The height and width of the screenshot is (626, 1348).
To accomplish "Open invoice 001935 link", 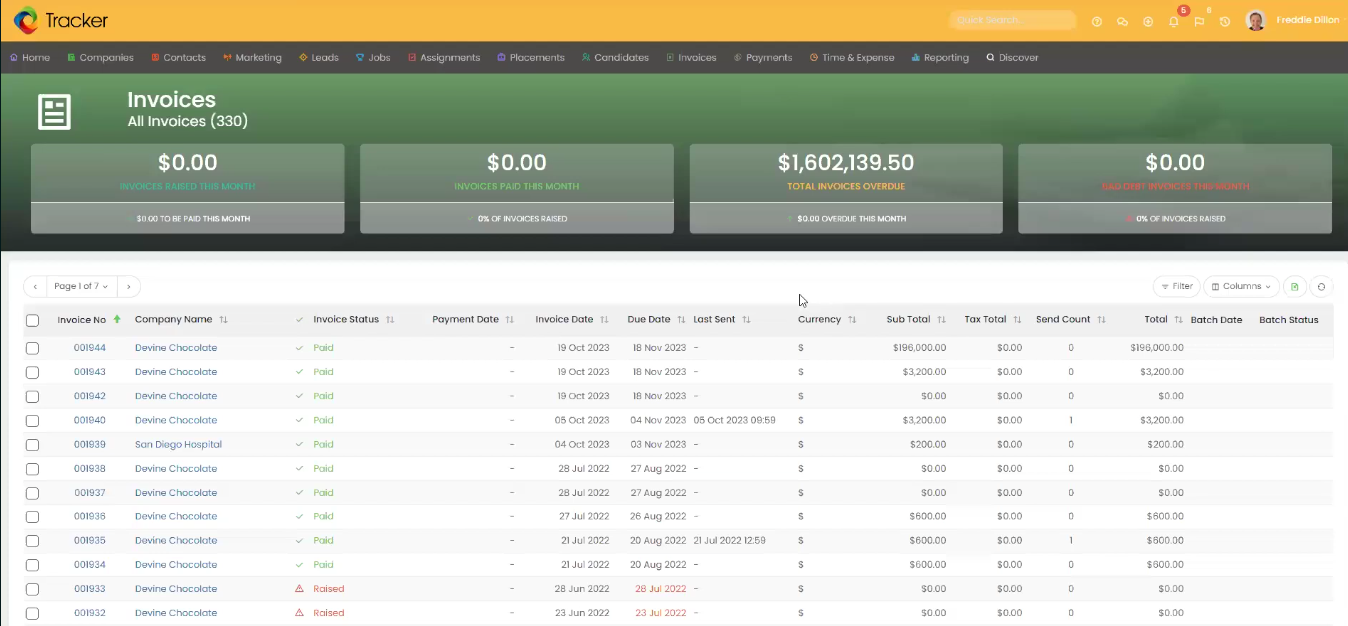I will [x=90, y=541].
